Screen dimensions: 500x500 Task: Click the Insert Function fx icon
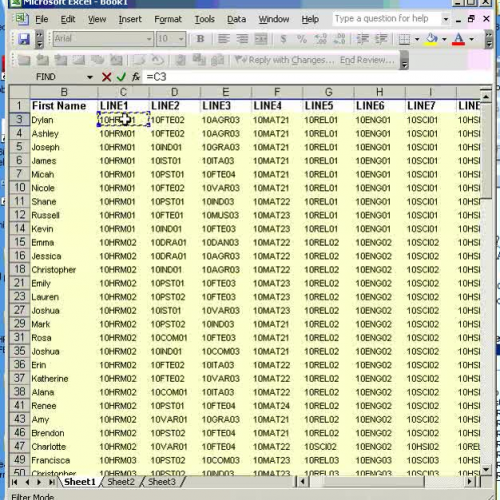[x=135, y=77]
